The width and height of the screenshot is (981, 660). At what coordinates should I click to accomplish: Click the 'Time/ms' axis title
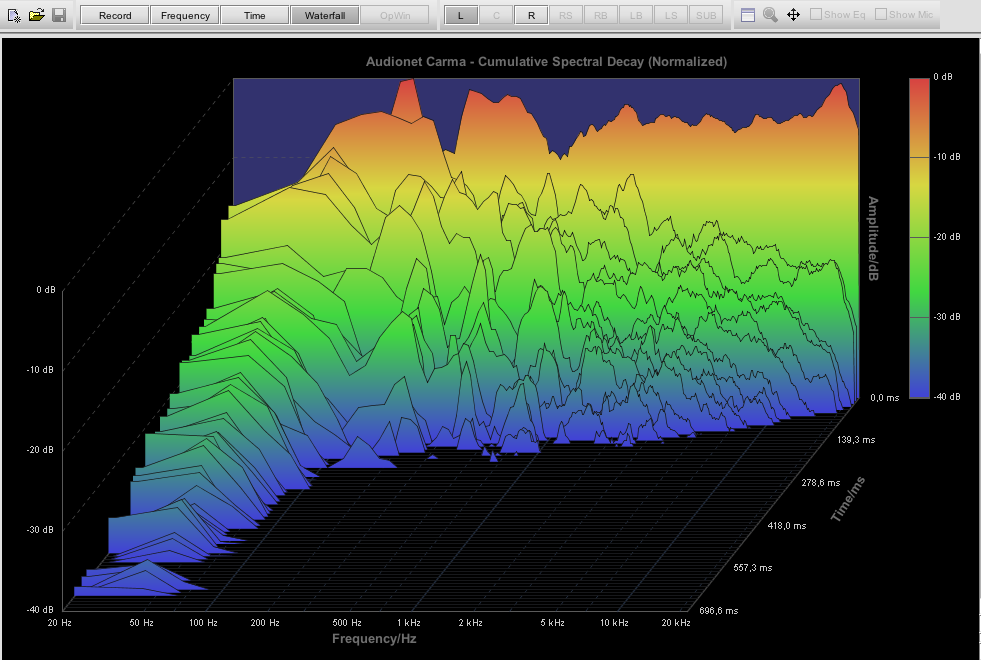click(x=848, y=499)
